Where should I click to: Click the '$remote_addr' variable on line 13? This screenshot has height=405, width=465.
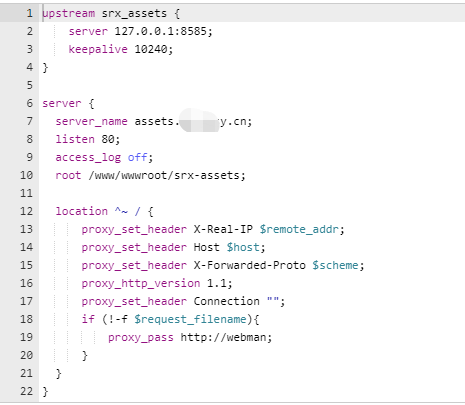click(299, 229)
